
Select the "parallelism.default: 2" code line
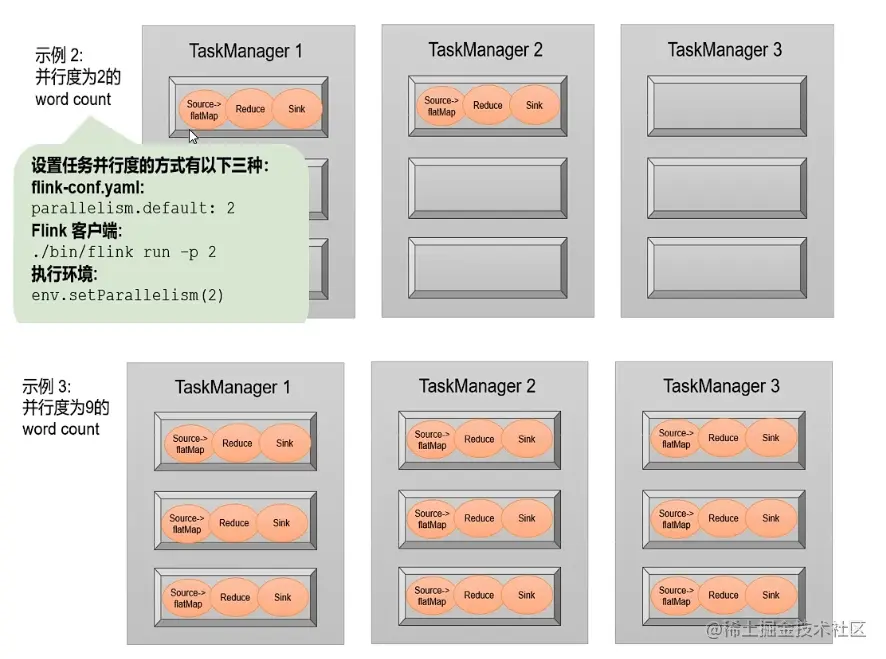pos(133,208)
